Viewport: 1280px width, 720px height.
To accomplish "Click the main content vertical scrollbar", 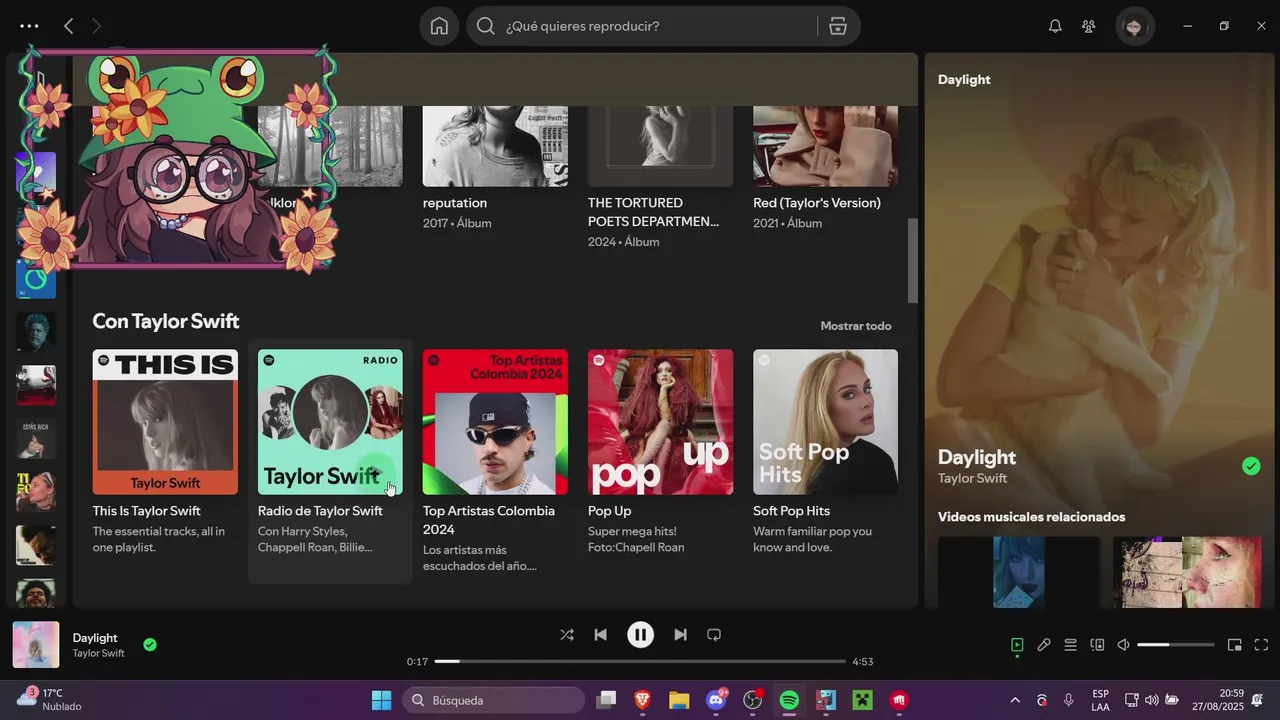I will [x=912, y=260].
